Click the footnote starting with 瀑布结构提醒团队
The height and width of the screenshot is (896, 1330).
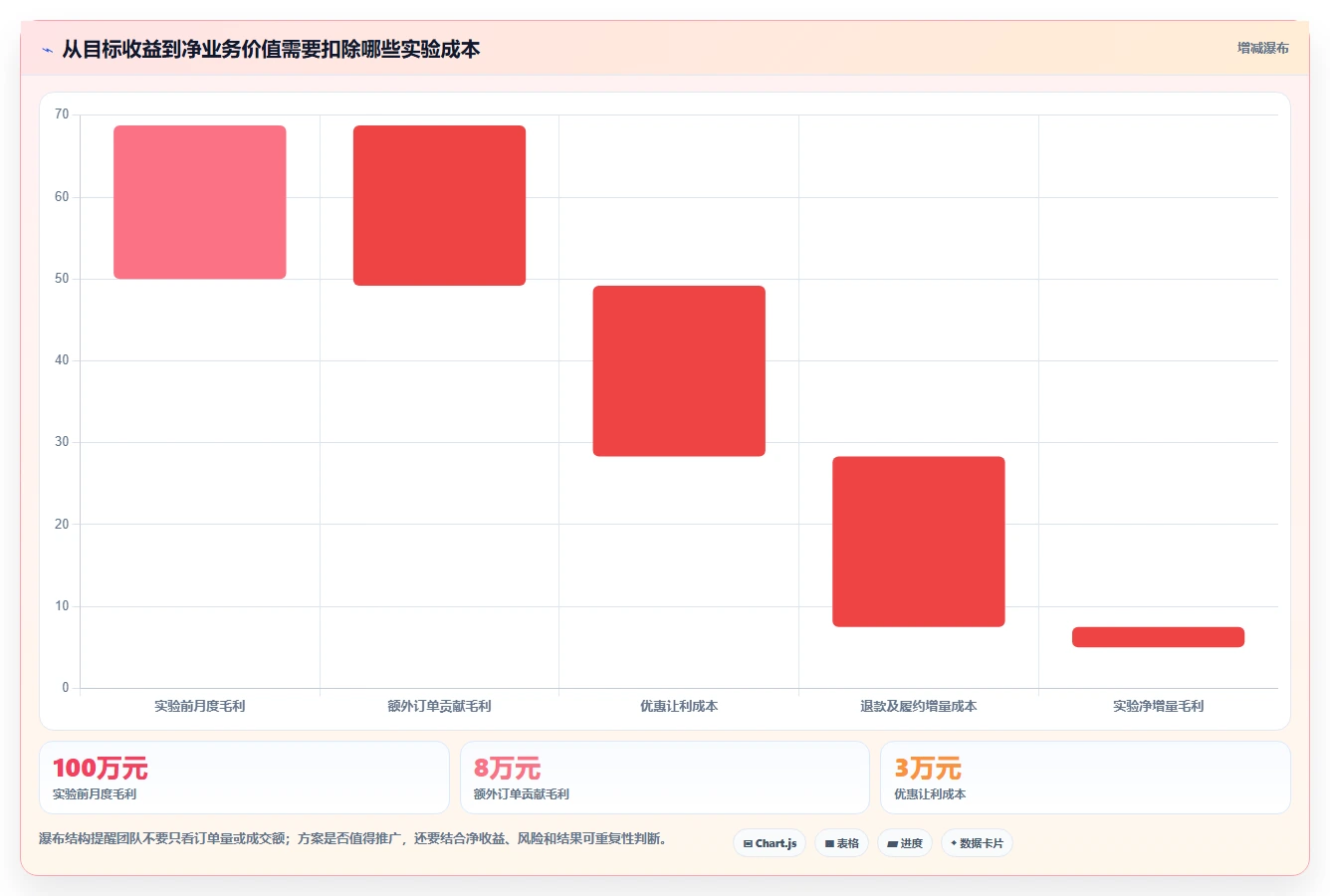pos(352,839)
